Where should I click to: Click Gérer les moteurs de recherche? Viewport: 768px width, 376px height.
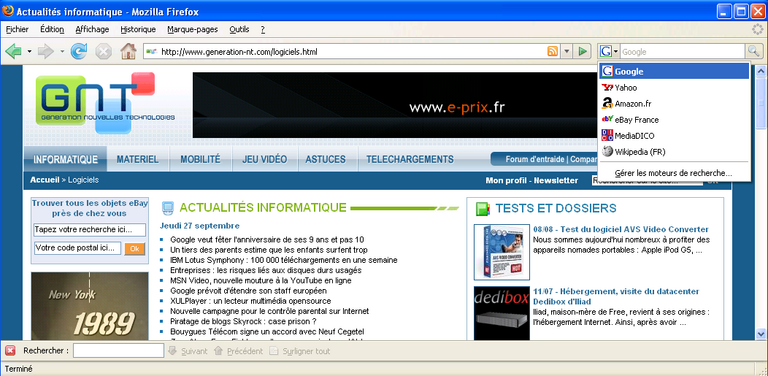674,173
